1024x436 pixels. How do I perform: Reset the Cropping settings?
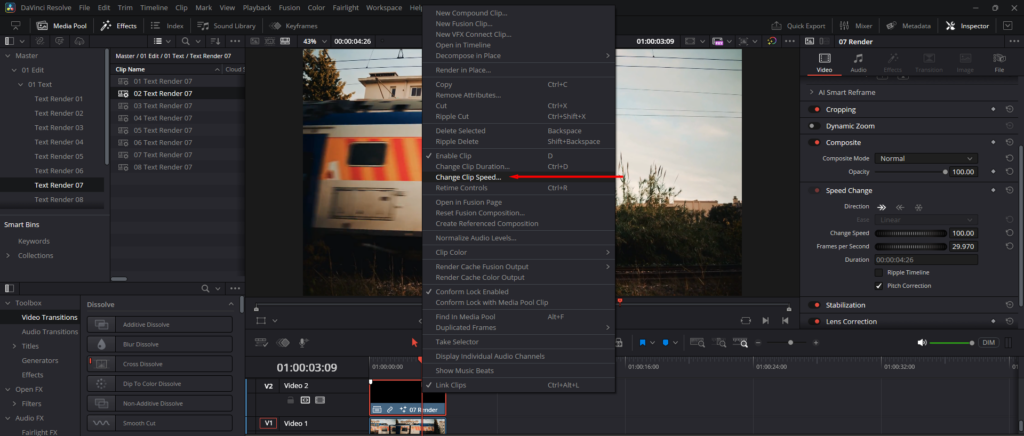[1009, 110]
